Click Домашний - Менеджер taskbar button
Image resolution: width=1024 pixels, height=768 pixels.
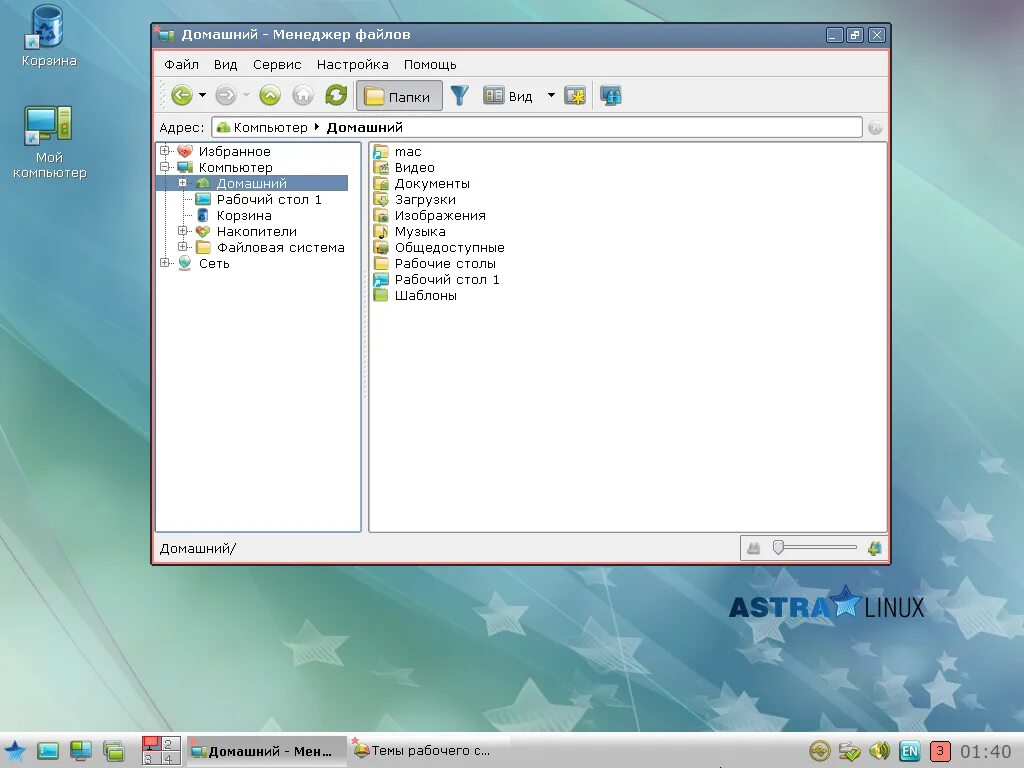267,751
